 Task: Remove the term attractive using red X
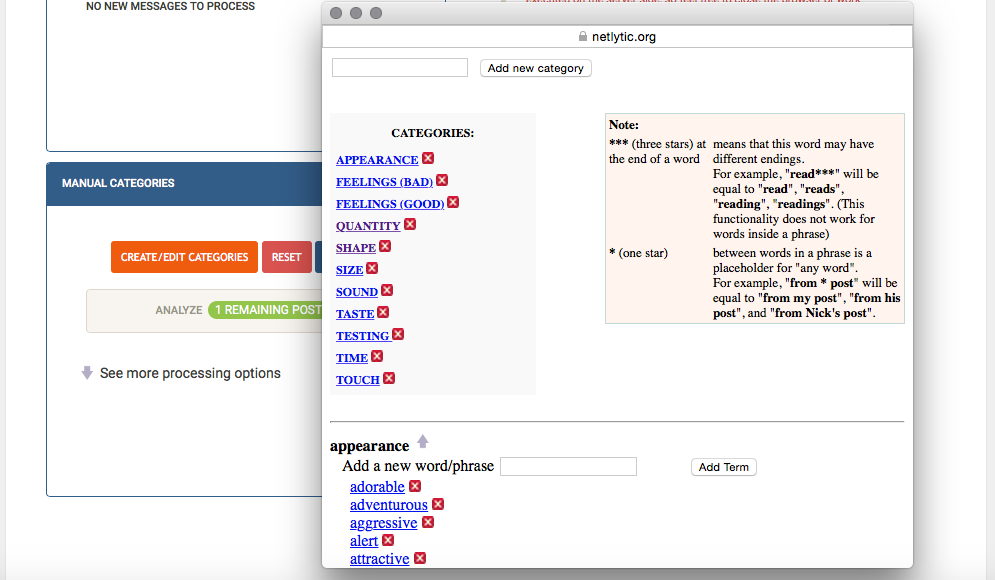click(420, 558)
